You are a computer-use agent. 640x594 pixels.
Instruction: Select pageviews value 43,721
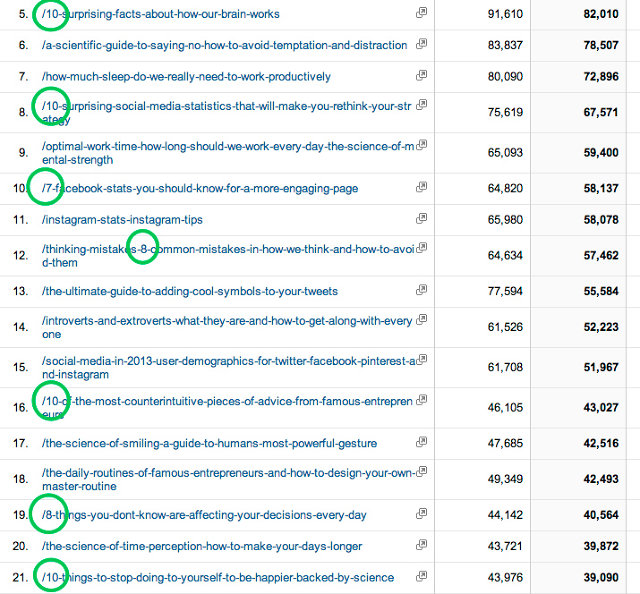pyautogui.click(x=505, y=546)
